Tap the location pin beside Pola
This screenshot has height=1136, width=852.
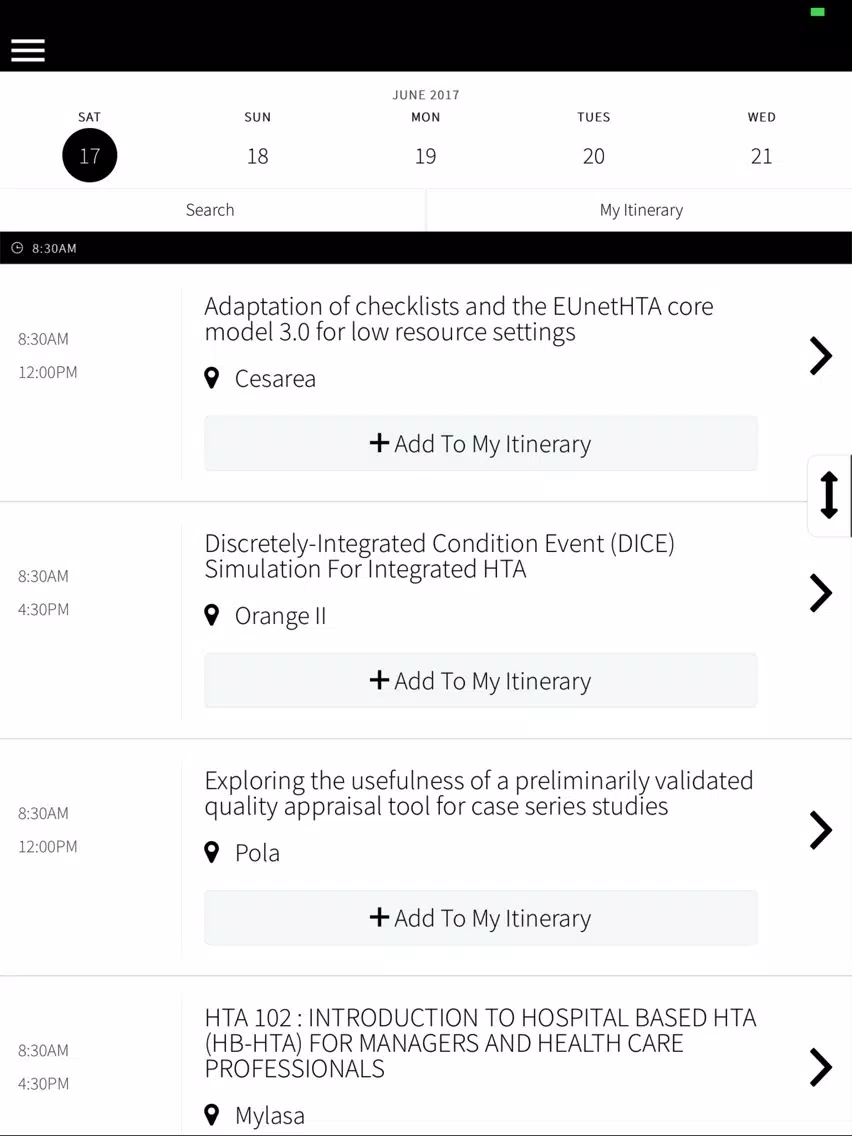pyautogui.click(x=212, y=852)
